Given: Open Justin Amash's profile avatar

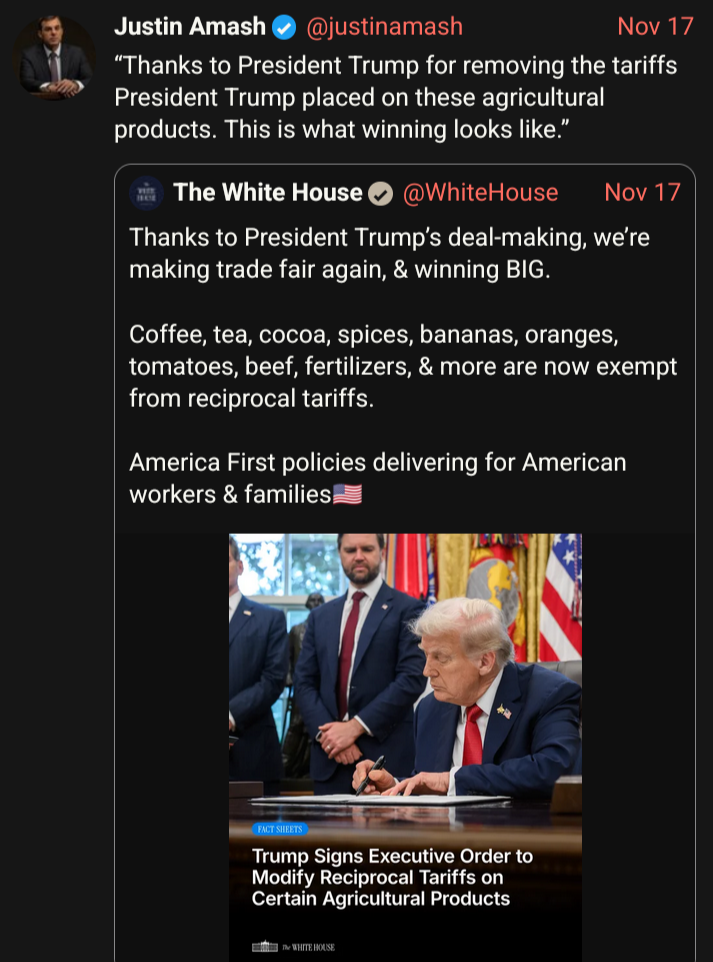Looking at the screenshot, I should click(x=55, y=59).
